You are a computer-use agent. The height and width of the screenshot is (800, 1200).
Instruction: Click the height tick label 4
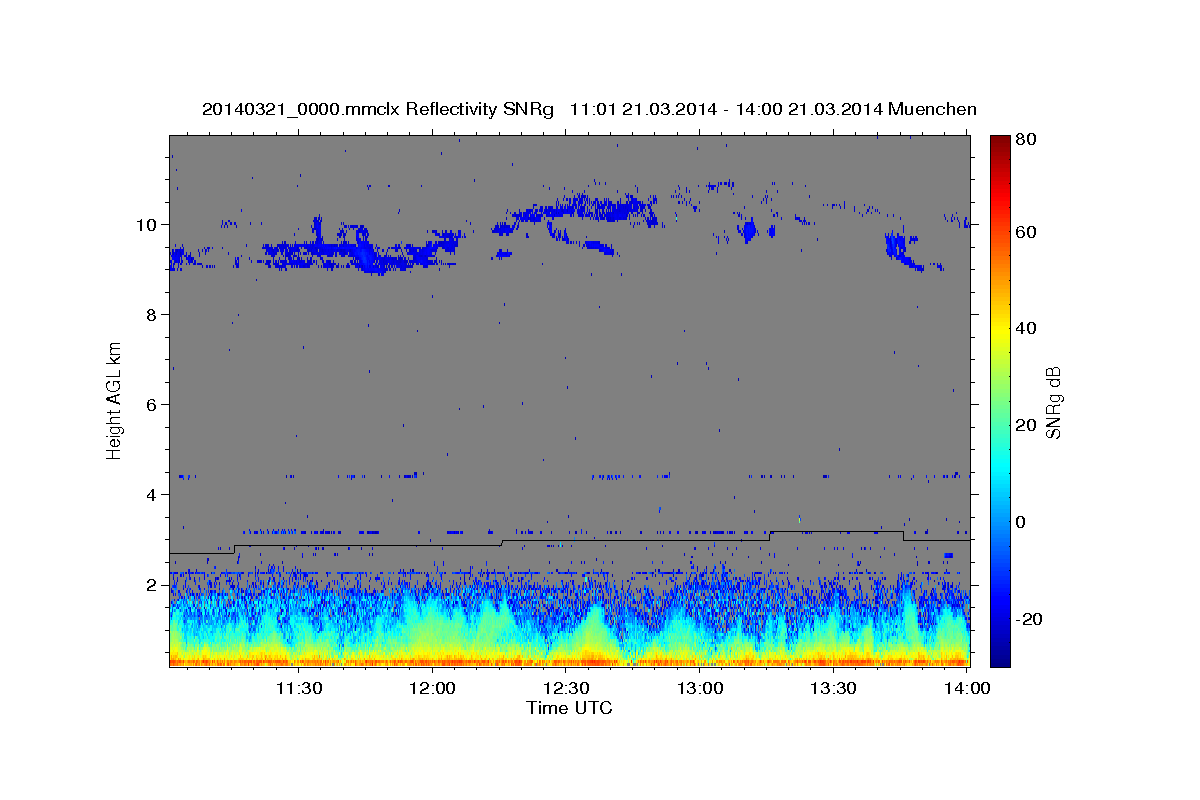coord(153,495)
